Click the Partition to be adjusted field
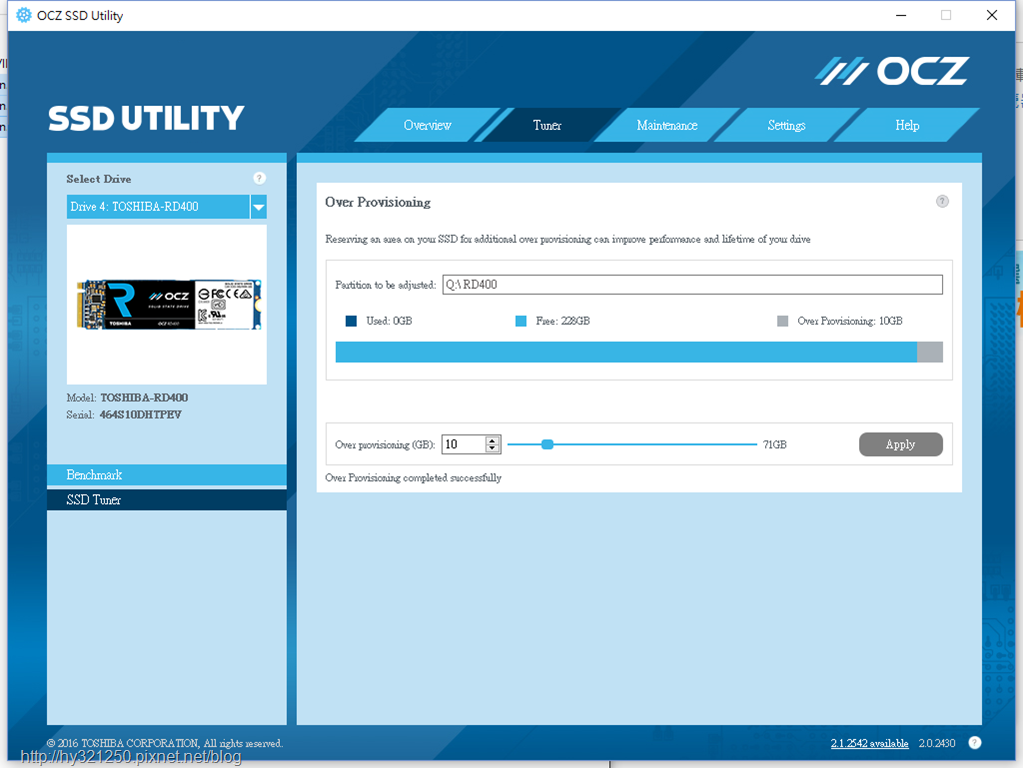This screenshot has width=1023, height=768. pyautogui.click(x=692, y=284)
